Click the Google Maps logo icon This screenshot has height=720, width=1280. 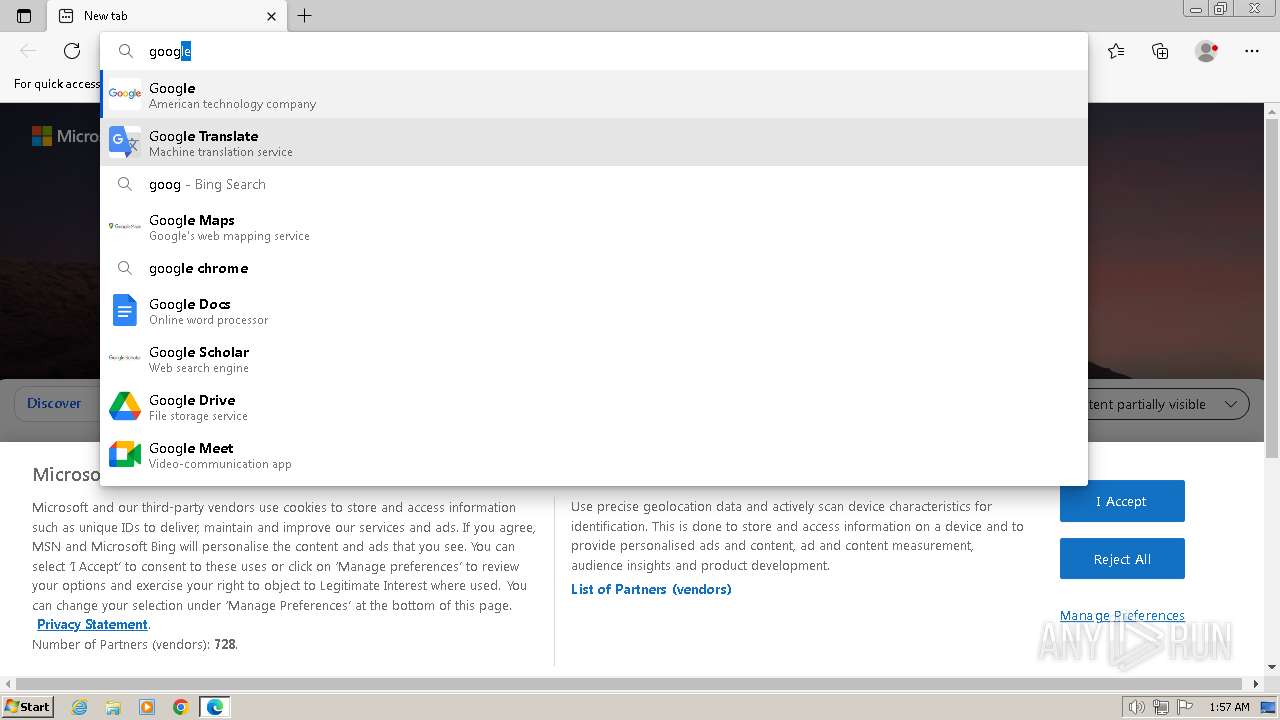click(x=125, y=227)
